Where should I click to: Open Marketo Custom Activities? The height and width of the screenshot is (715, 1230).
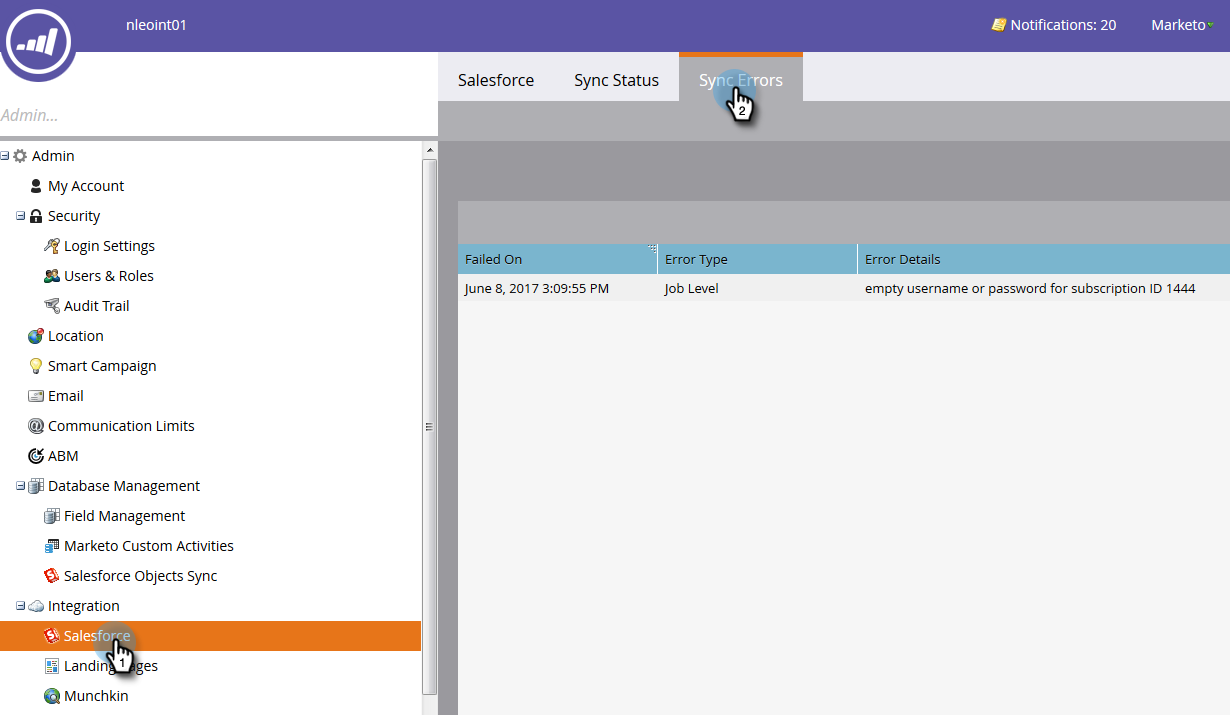pyautogui.click(x=149, y=546)
